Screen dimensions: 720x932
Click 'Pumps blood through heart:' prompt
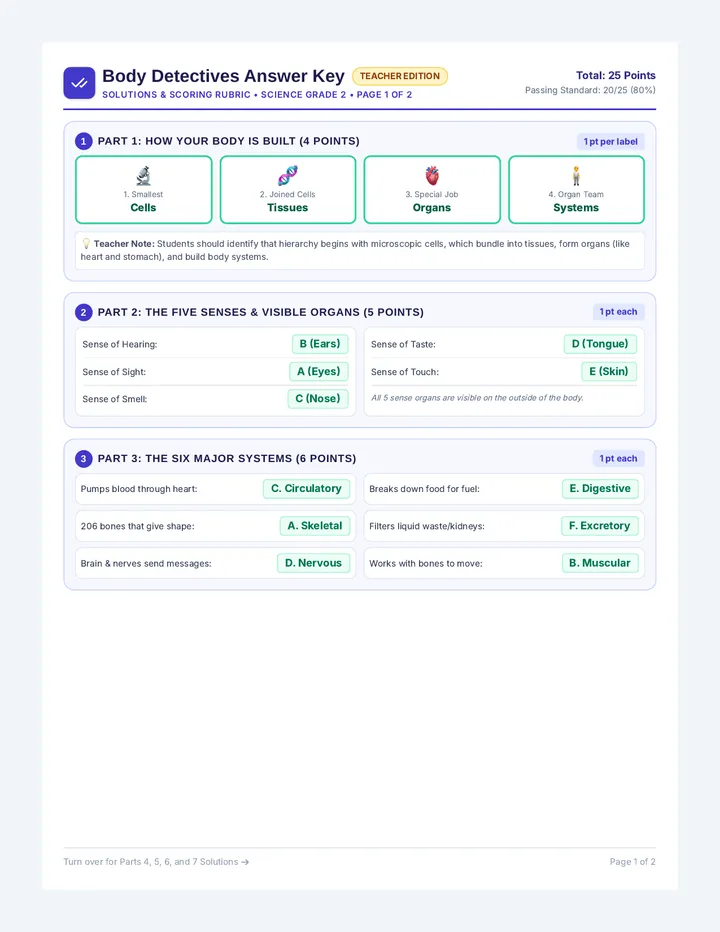pos(139,489)
